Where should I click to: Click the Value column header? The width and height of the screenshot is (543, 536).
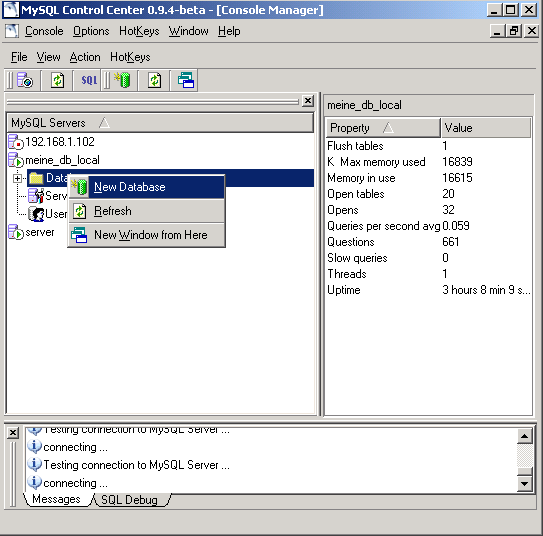[486, 128]
